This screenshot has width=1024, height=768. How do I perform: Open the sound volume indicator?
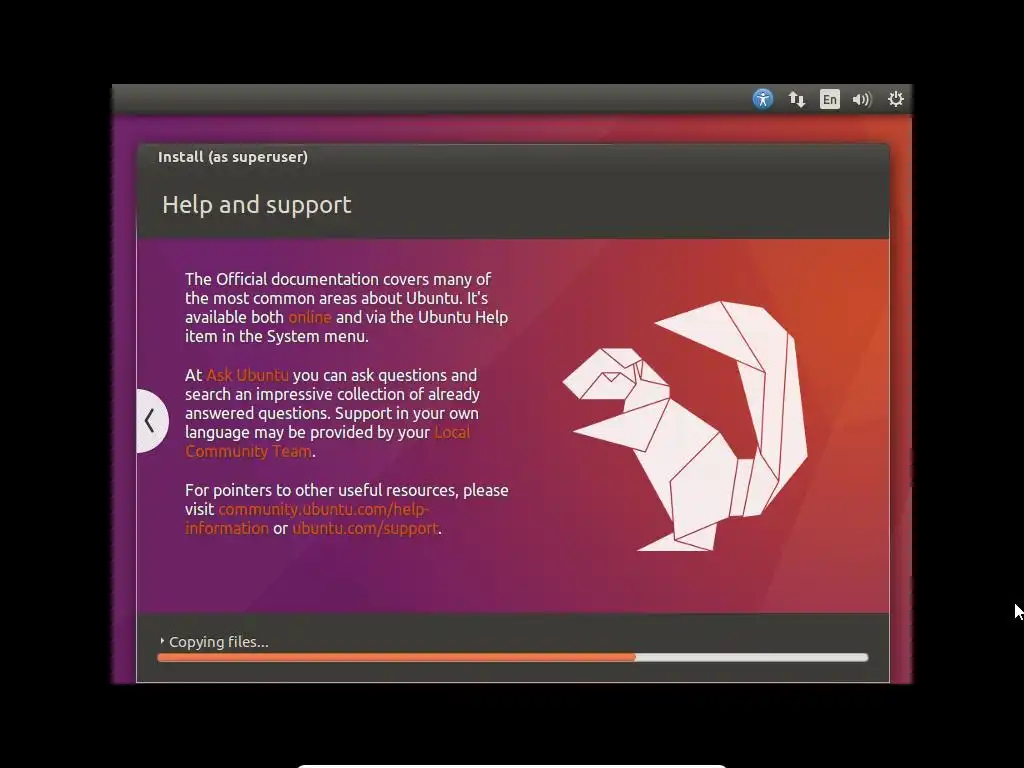[862, 99]
